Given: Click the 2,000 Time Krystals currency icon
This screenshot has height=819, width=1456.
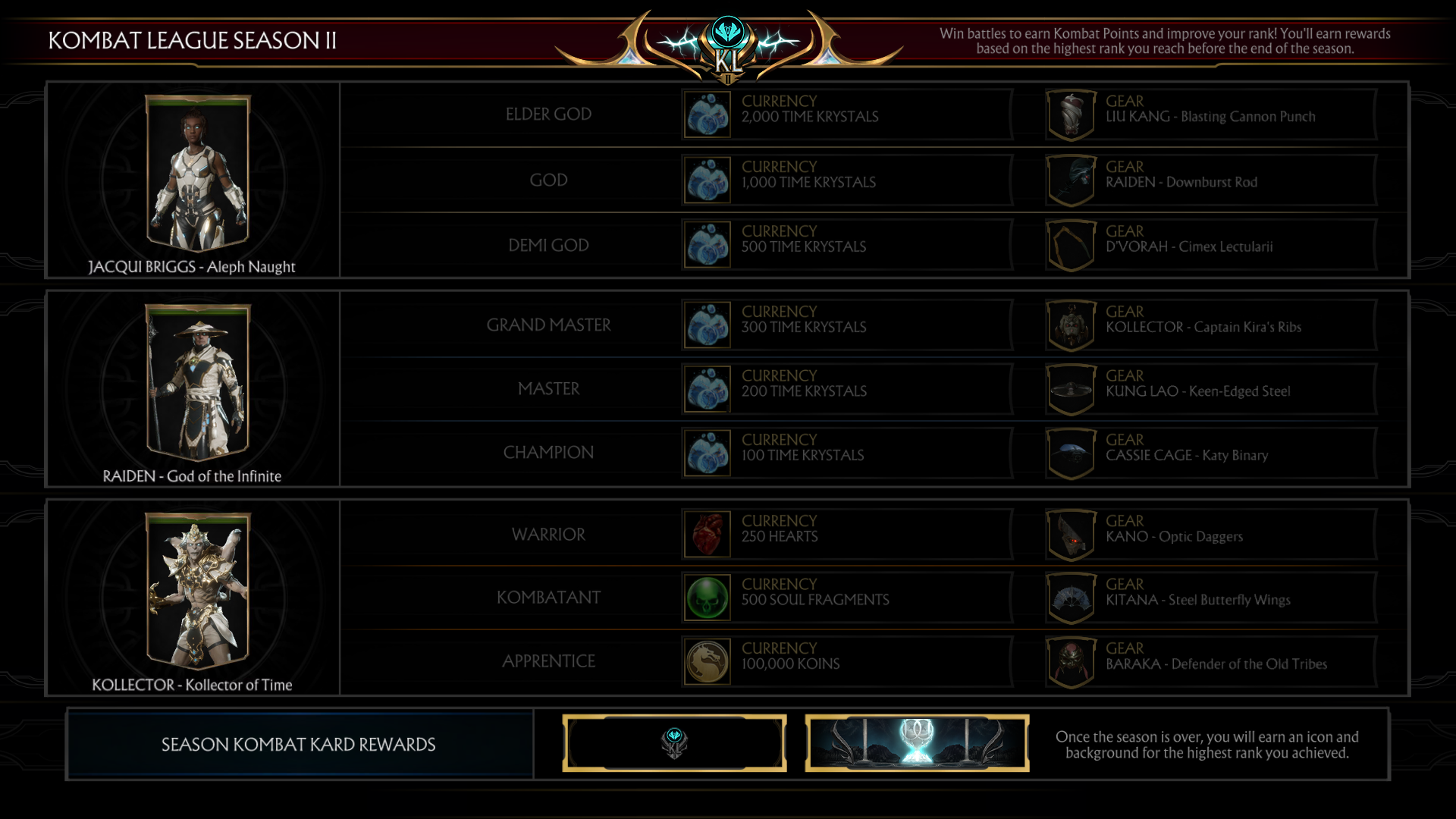Looking at the screenshot, I should [x=708, y=115].
